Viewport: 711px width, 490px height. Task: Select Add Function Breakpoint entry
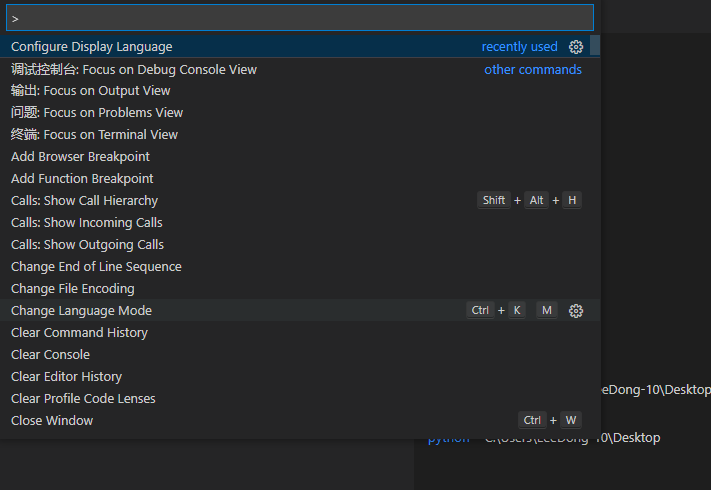point(82,179)
